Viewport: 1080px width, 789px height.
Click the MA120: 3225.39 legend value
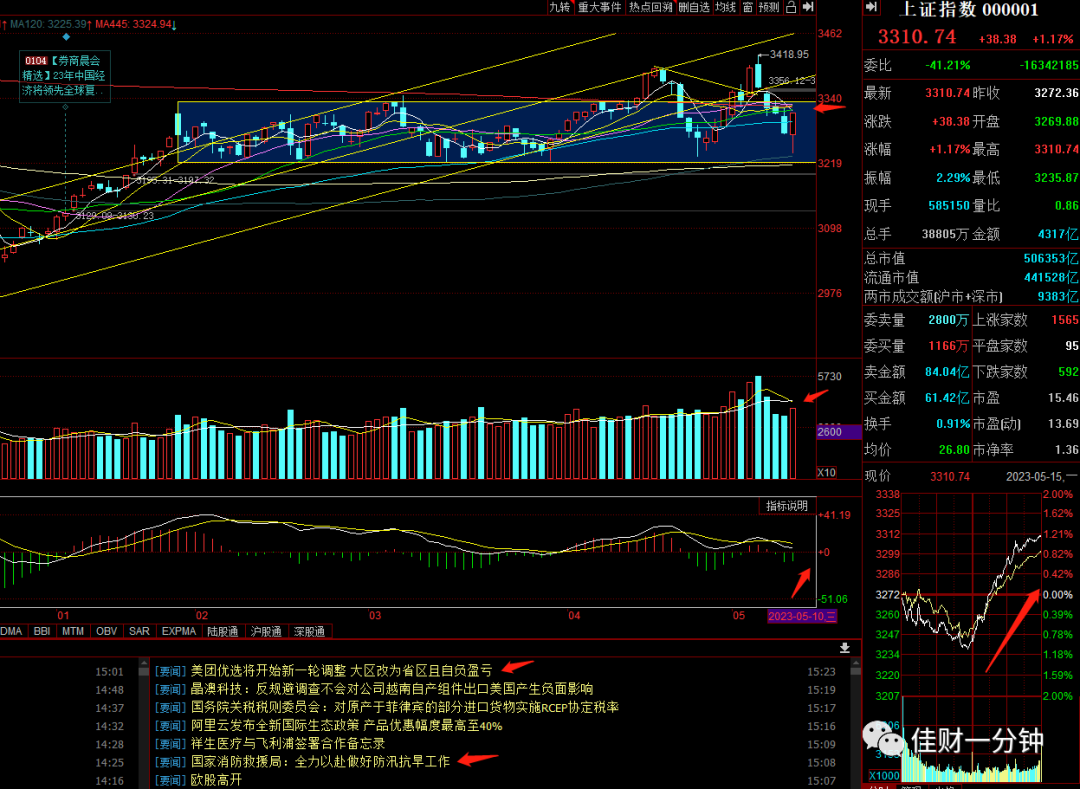coord(48,24)
